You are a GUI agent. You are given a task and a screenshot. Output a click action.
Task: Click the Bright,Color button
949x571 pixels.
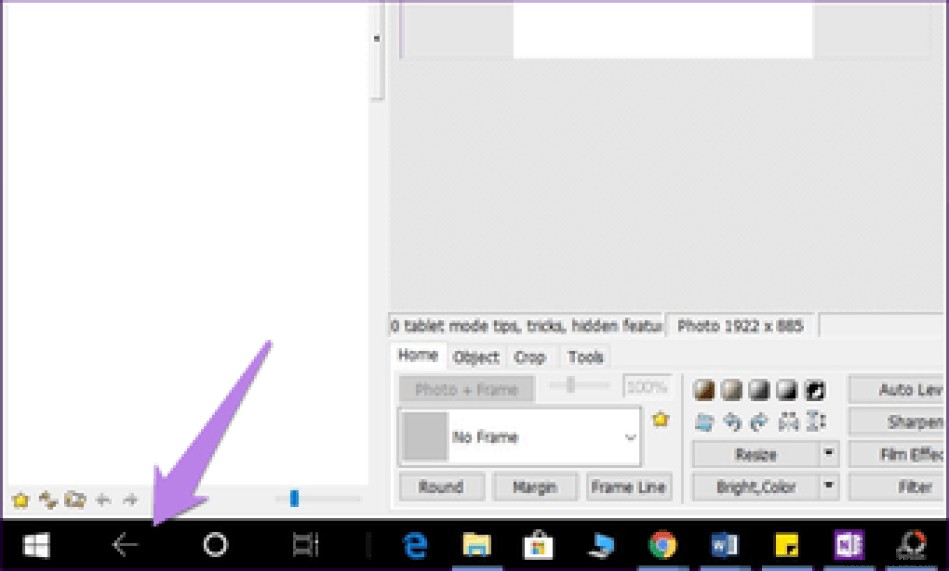(755, 487)
